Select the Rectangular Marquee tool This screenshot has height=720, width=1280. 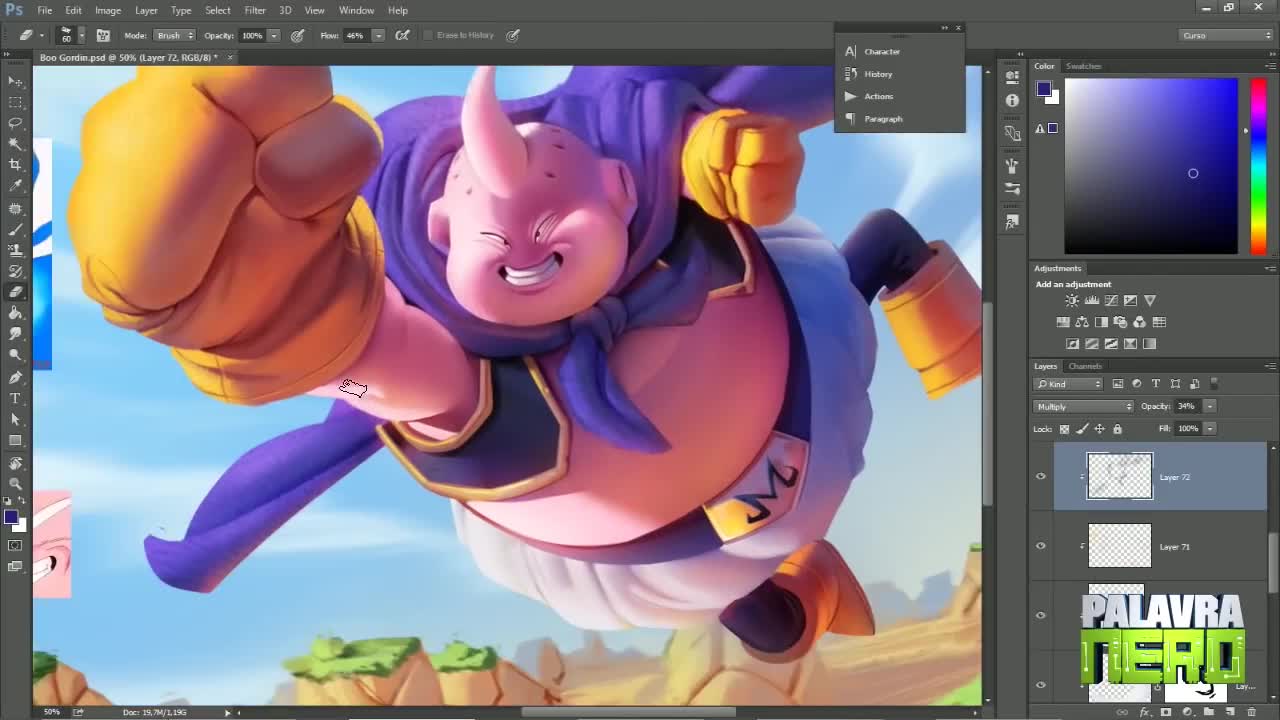pos(15,102)
